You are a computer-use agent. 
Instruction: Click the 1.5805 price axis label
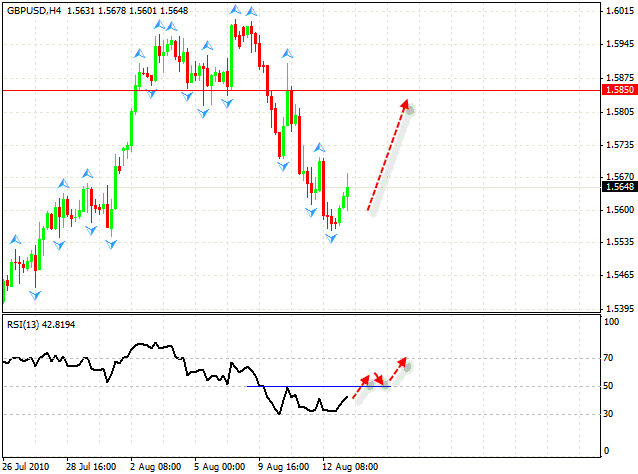click(620, 111)
